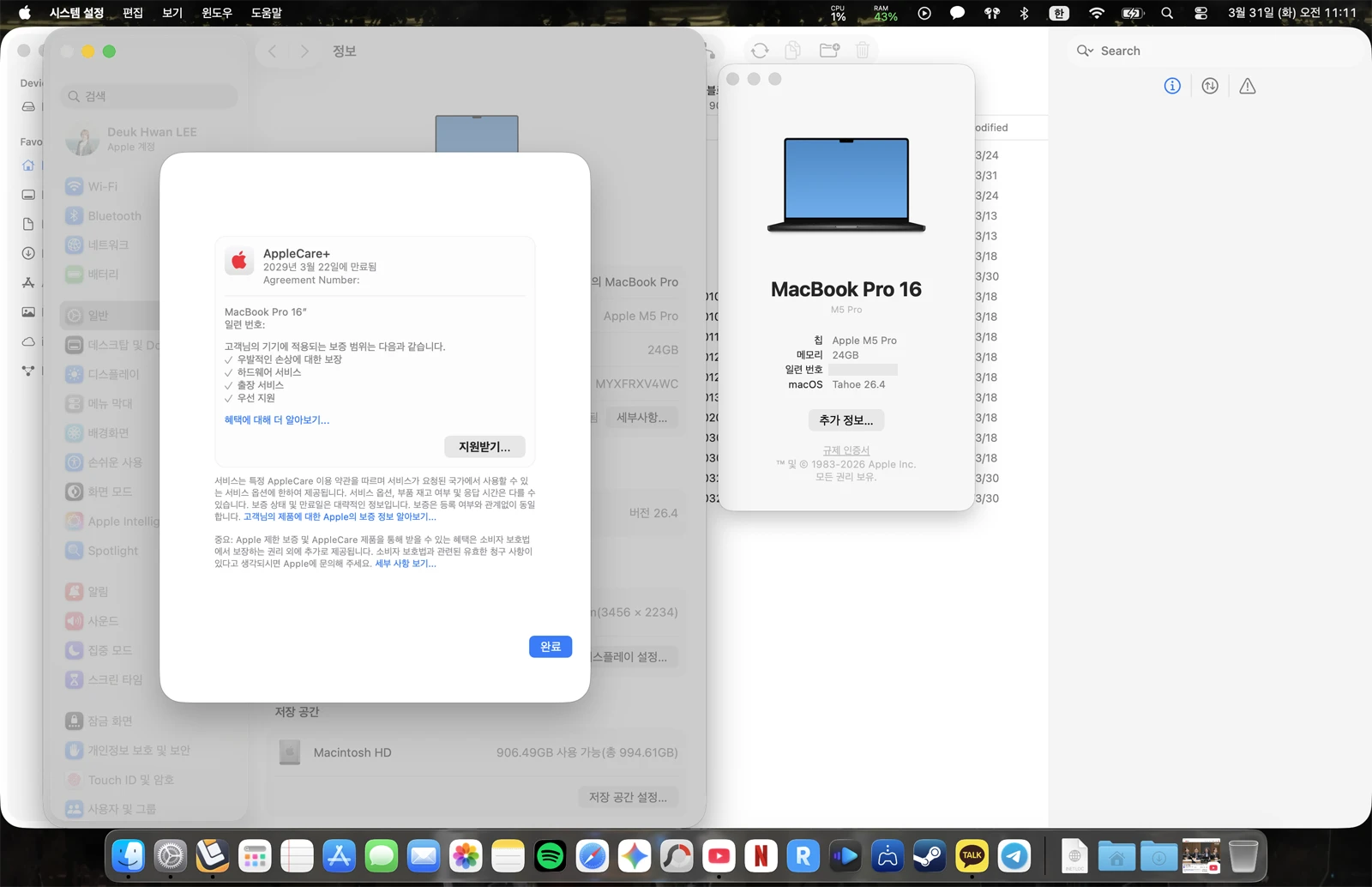Click the warning triangle icon
The width and height of the screenshot is (1372, 887).
(1247, 86)
